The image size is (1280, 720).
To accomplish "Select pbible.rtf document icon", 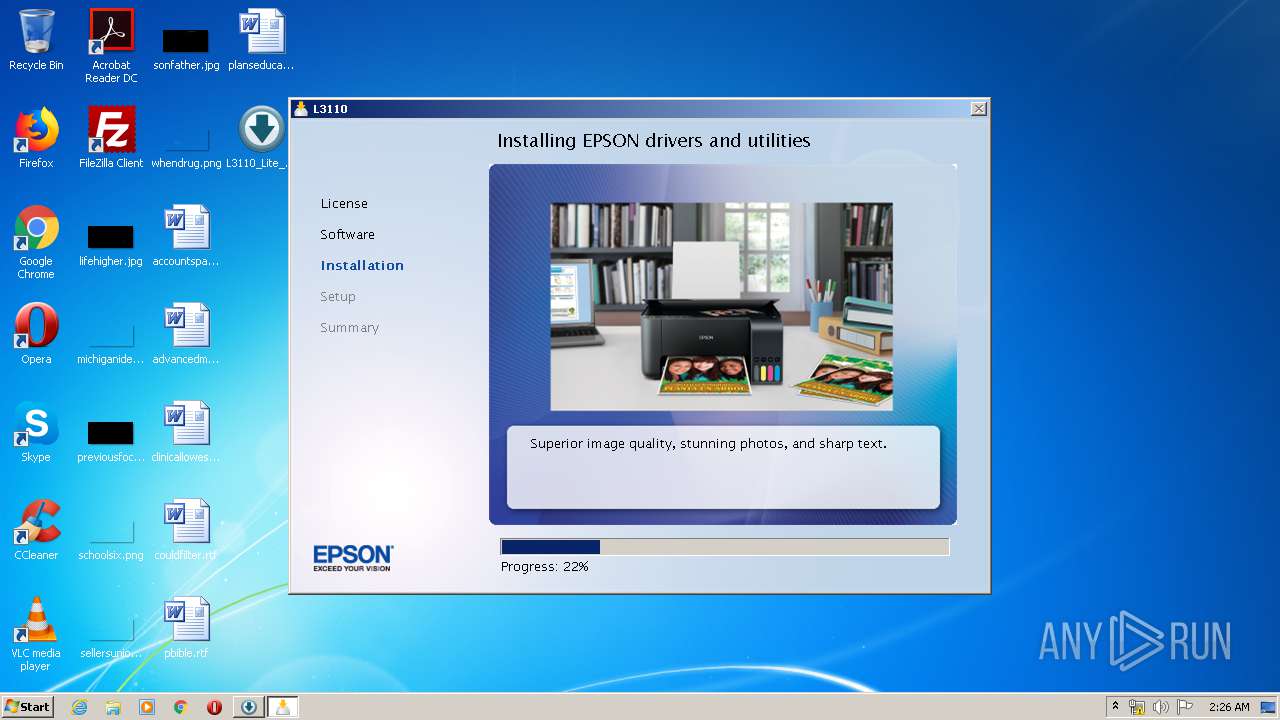I will click(x=186, y=628).
